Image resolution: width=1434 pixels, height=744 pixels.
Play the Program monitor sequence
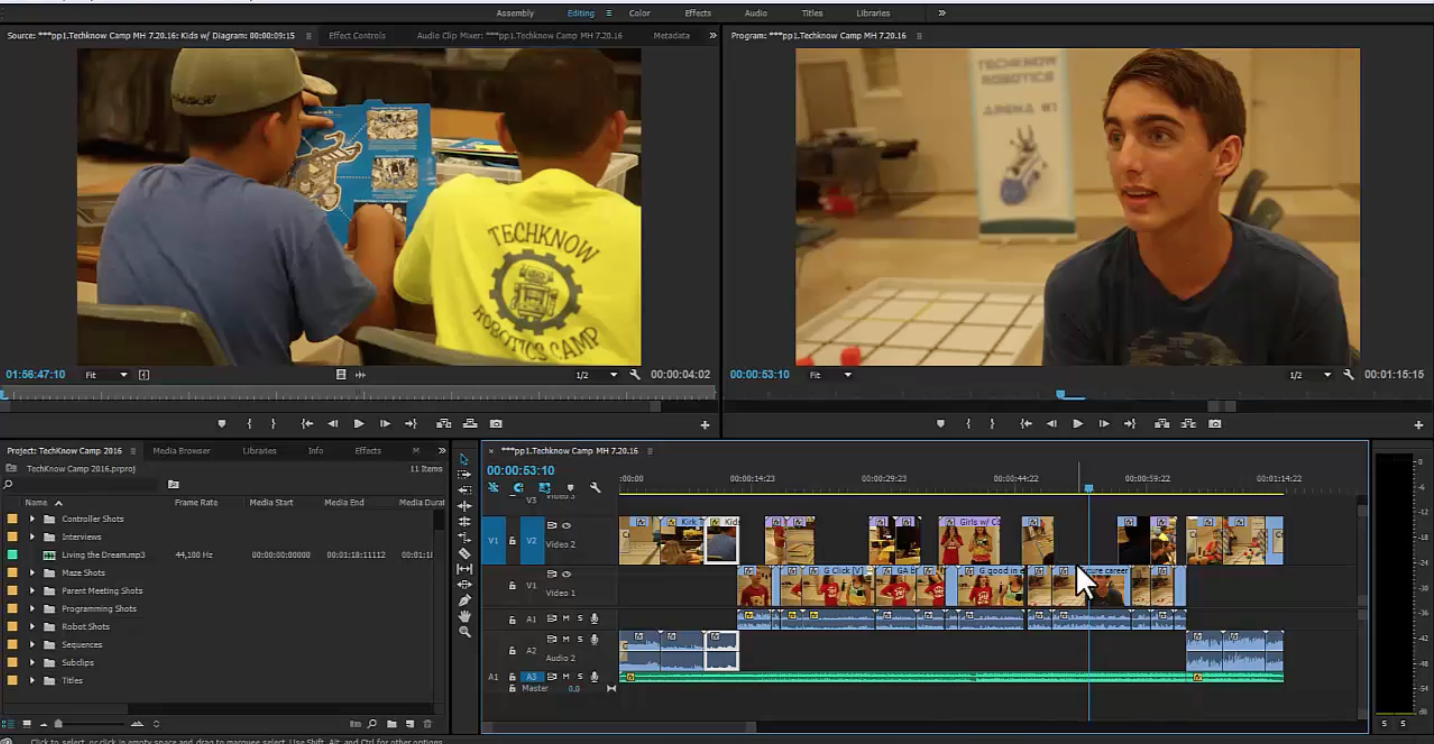click(1077, 424)
